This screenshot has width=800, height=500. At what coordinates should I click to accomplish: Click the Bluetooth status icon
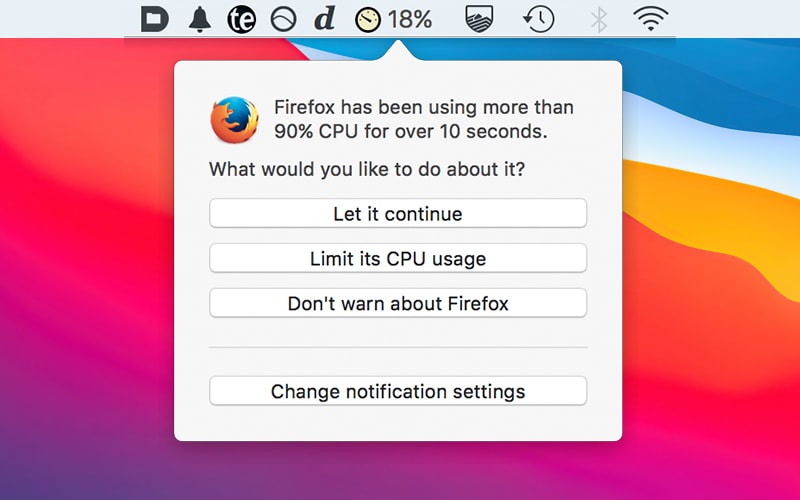point(598,19)
